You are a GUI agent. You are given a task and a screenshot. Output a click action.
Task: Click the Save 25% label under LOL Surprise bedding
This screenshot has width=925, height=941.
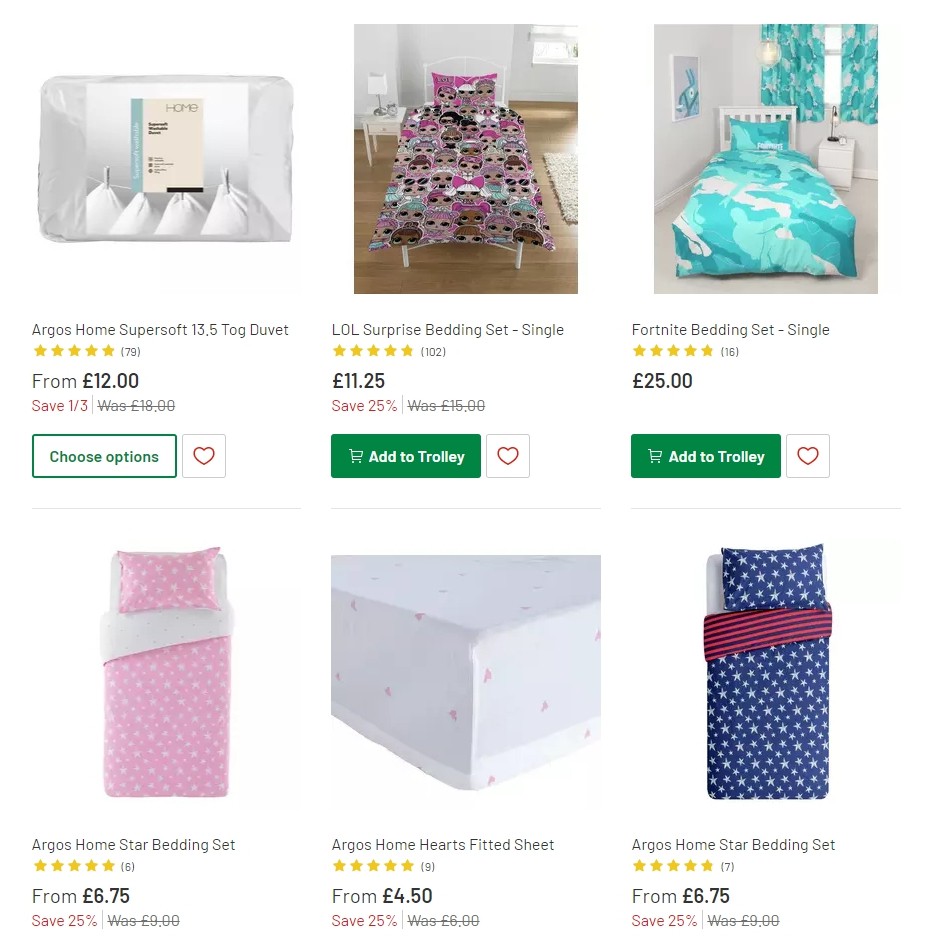coord(364,406)
